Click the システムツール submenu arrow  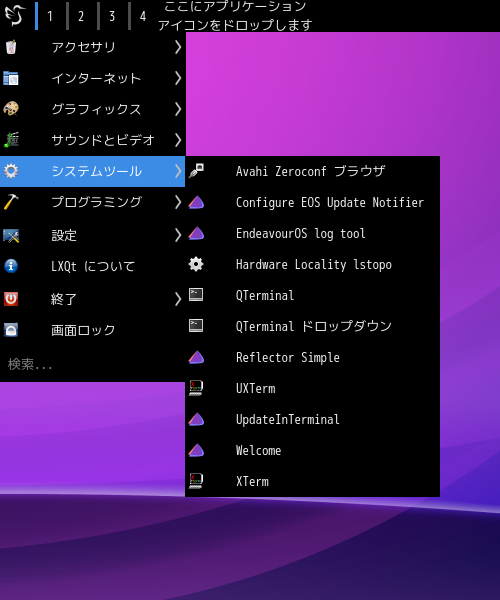click(178, 171)
